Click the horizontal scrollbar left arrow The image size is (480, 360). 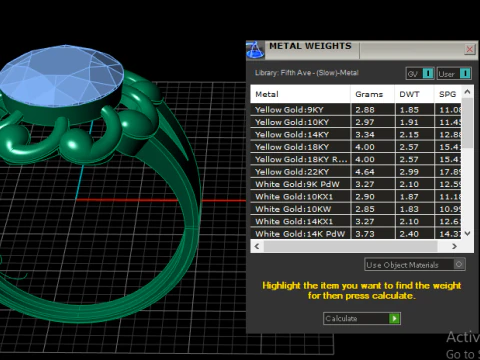click(x=257, y=246)
